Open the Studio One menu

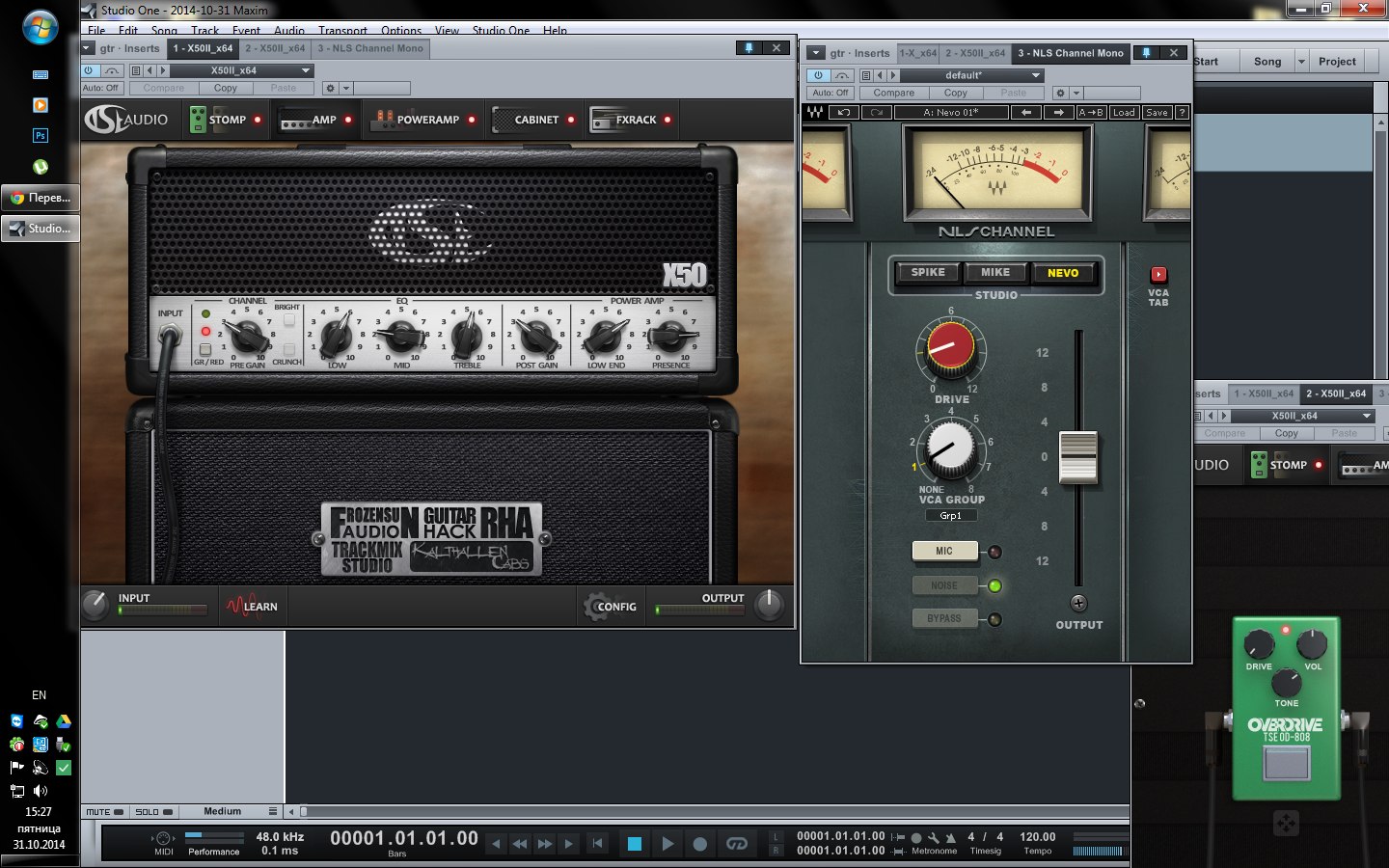501,31
